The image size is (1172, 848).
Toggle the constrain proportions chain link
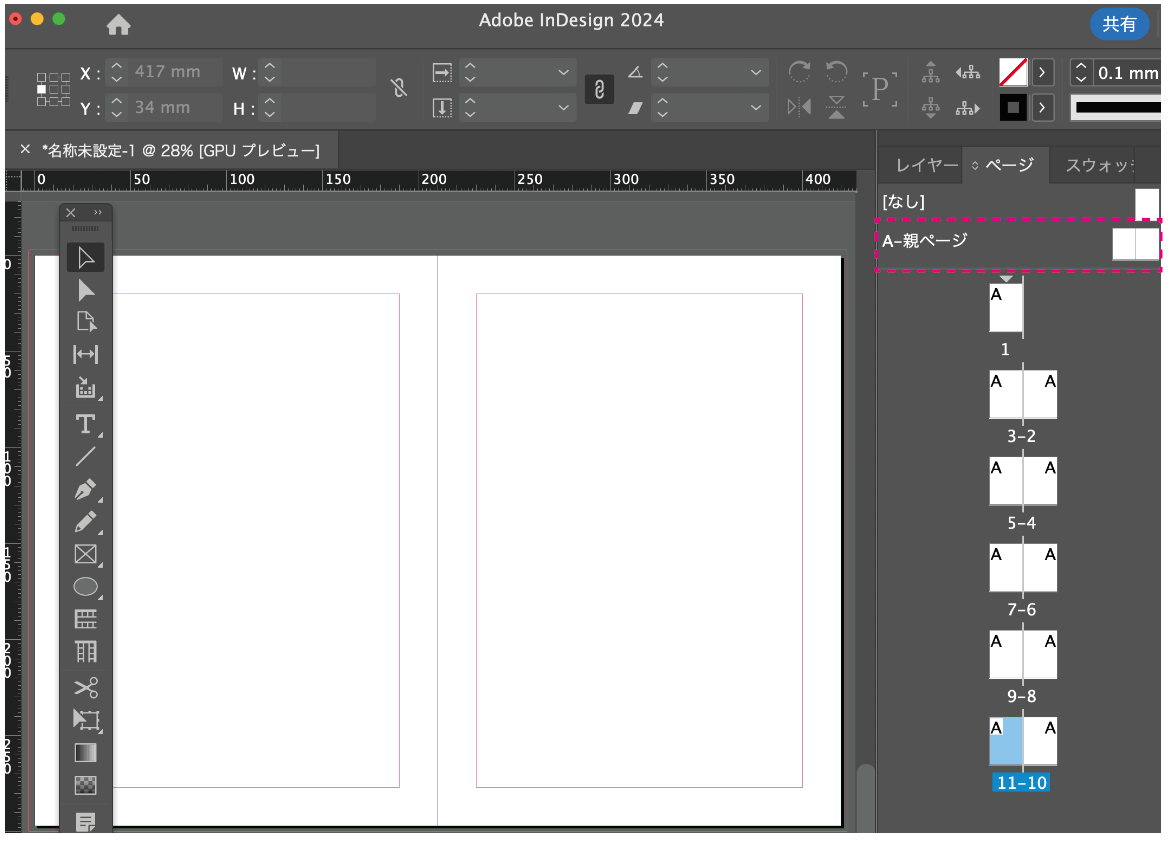[x=599, y=89]
